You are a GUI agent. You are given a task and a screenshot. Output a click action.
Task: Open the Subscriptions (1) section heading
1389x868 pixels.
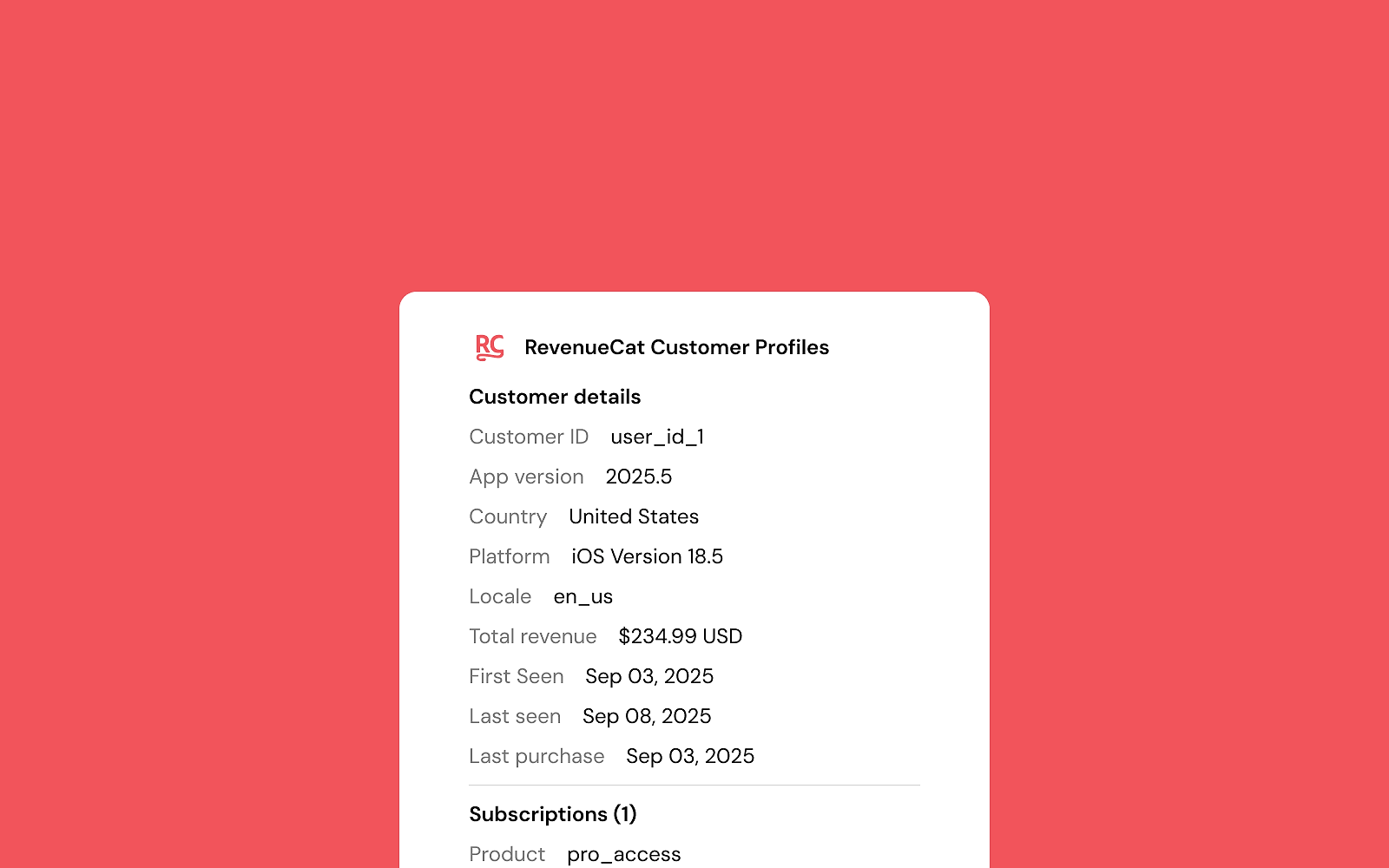(x=553, y=814)
